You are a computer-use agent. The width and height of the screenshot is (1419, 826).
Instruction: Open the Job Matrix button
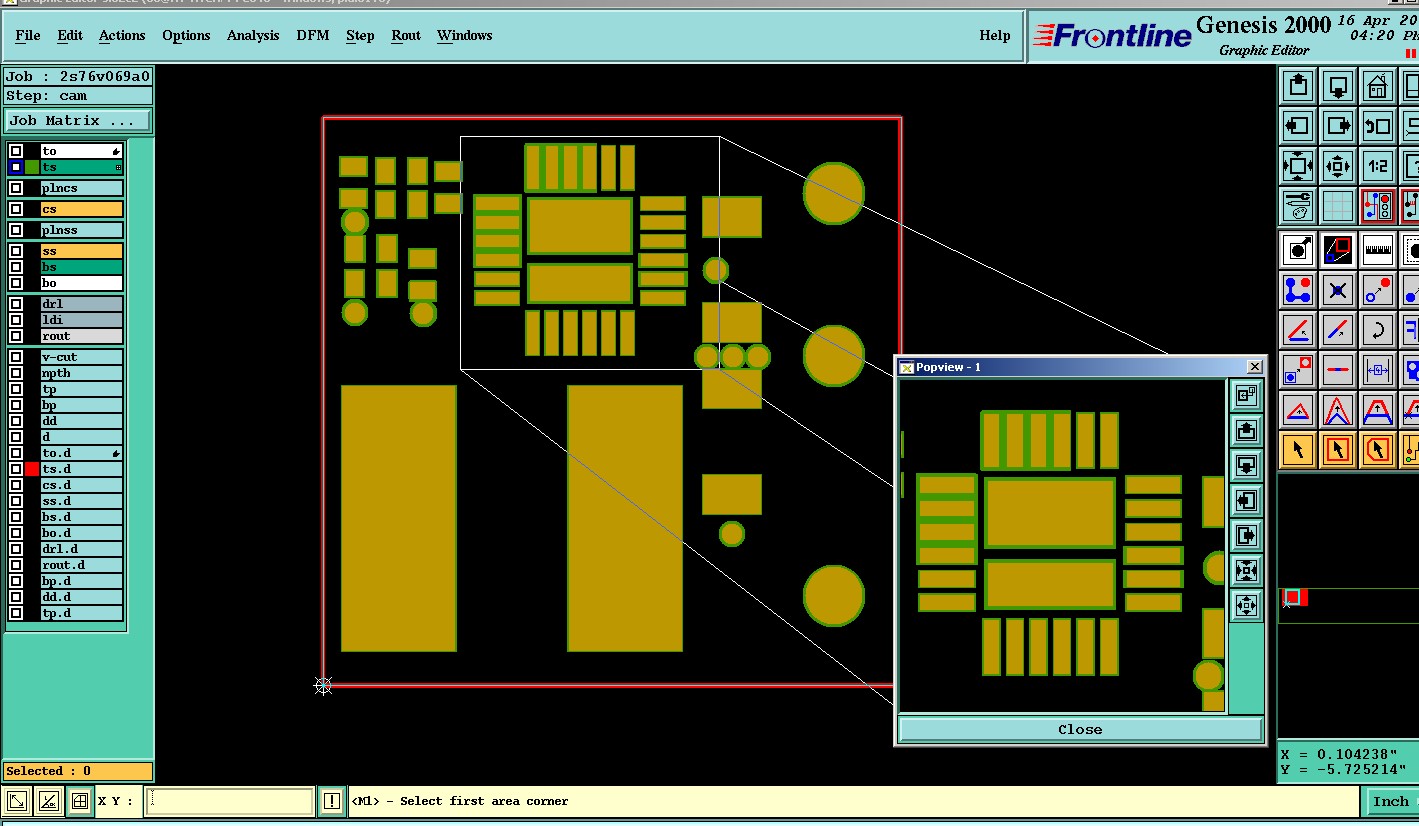(78, 120)
